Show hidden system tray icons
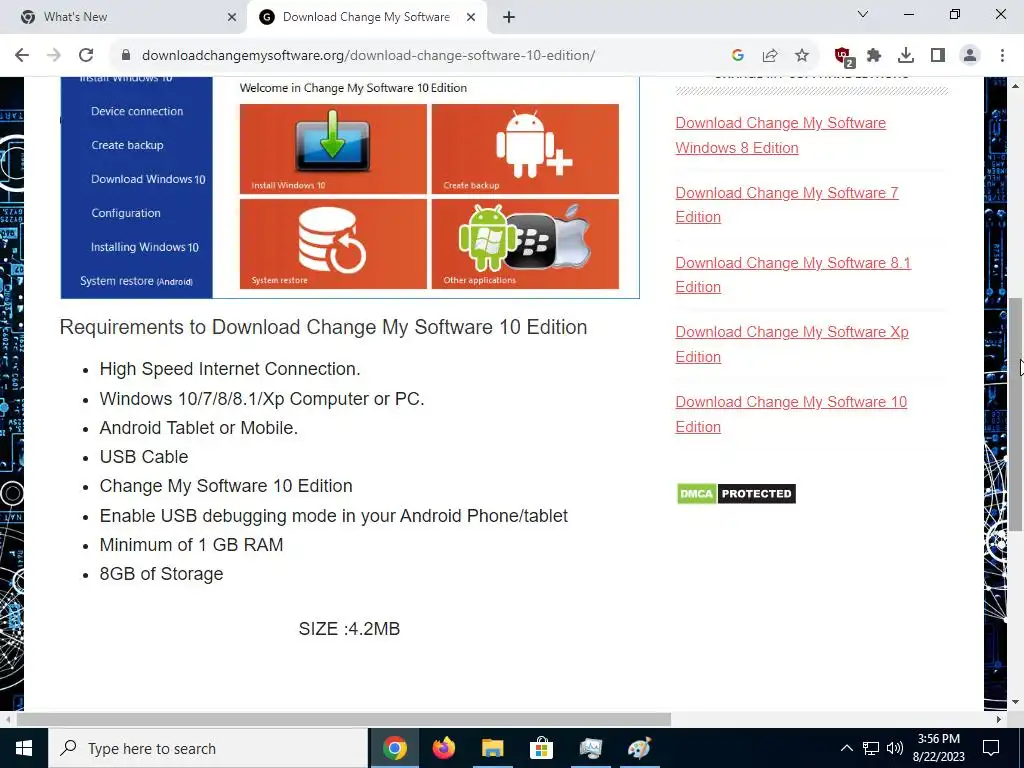This screenshot has width=1024, height=768. click(x=846, y=748)
